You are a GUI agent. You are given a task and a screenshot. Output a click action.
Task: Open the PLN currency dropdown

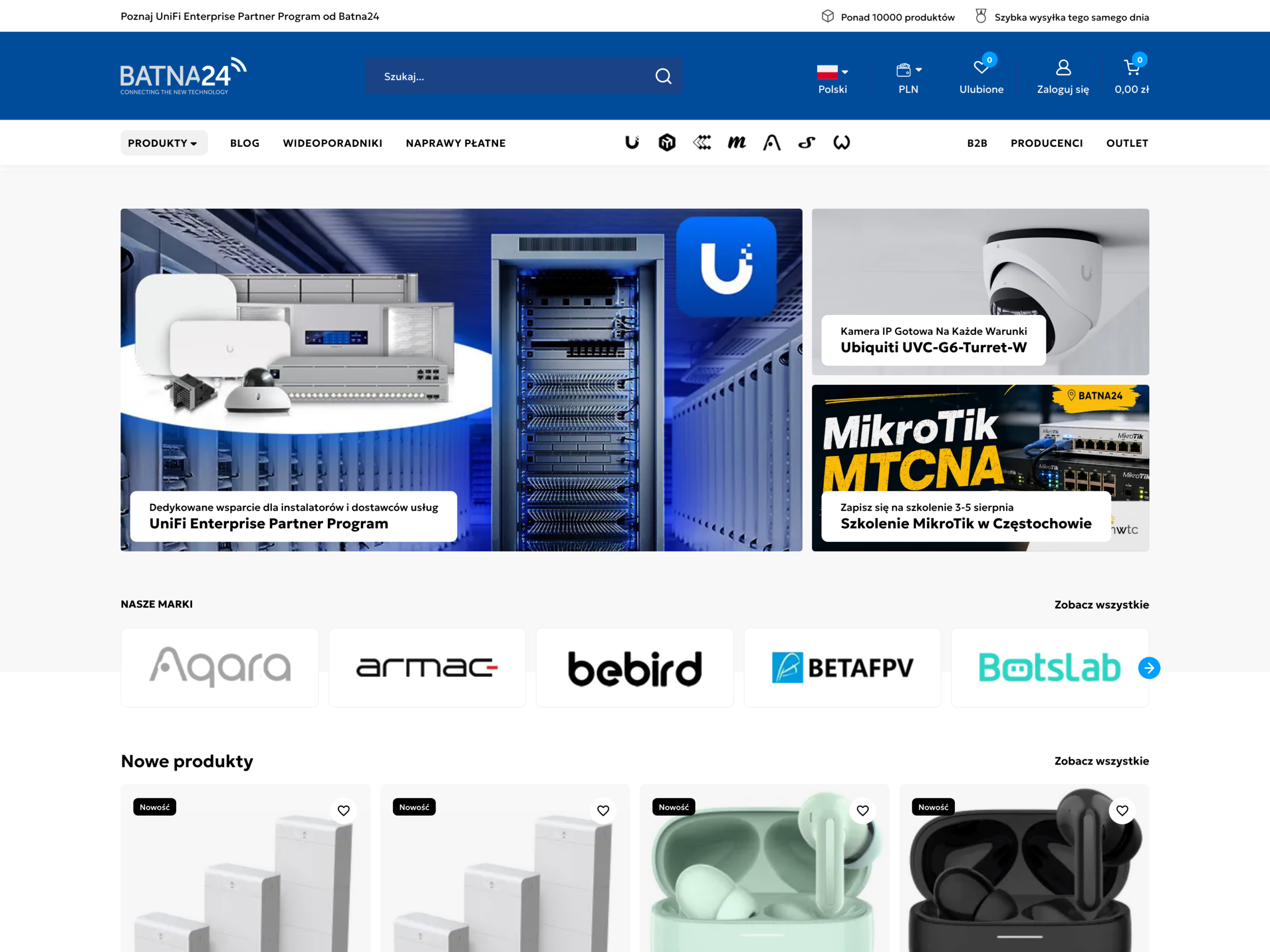pos(908,79)
